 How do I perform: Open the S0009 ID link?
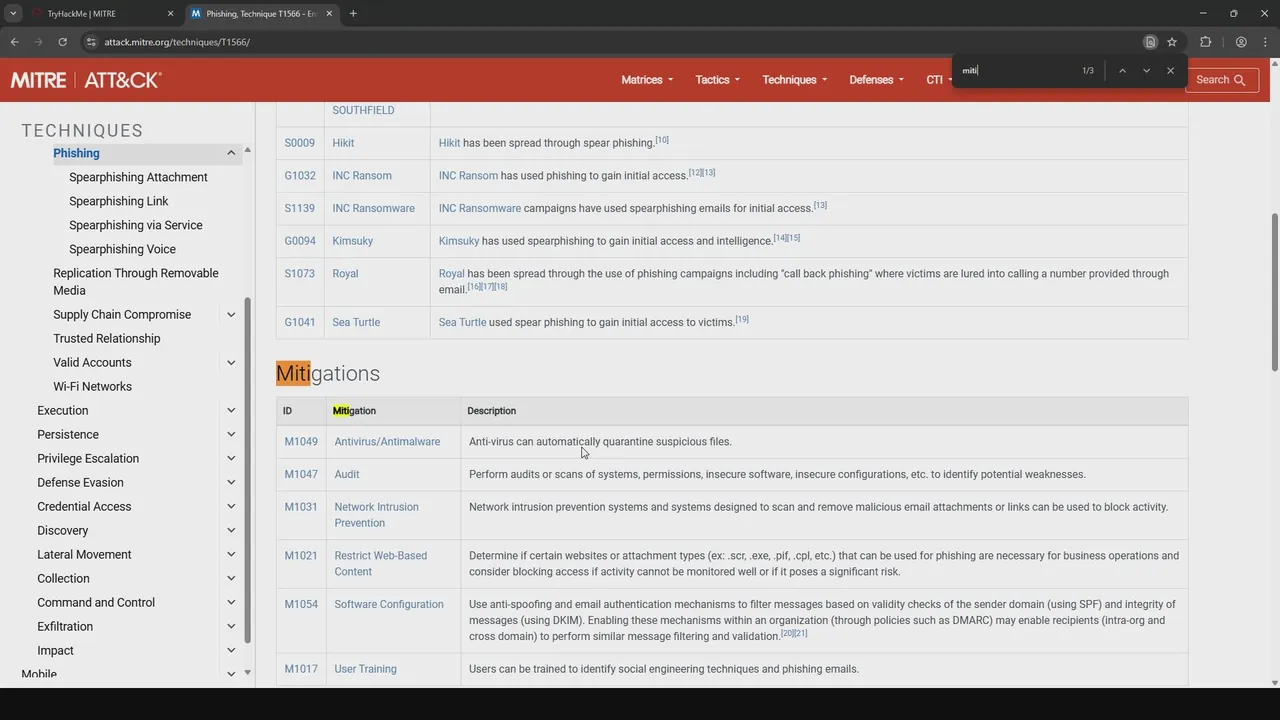click(299, 143)
